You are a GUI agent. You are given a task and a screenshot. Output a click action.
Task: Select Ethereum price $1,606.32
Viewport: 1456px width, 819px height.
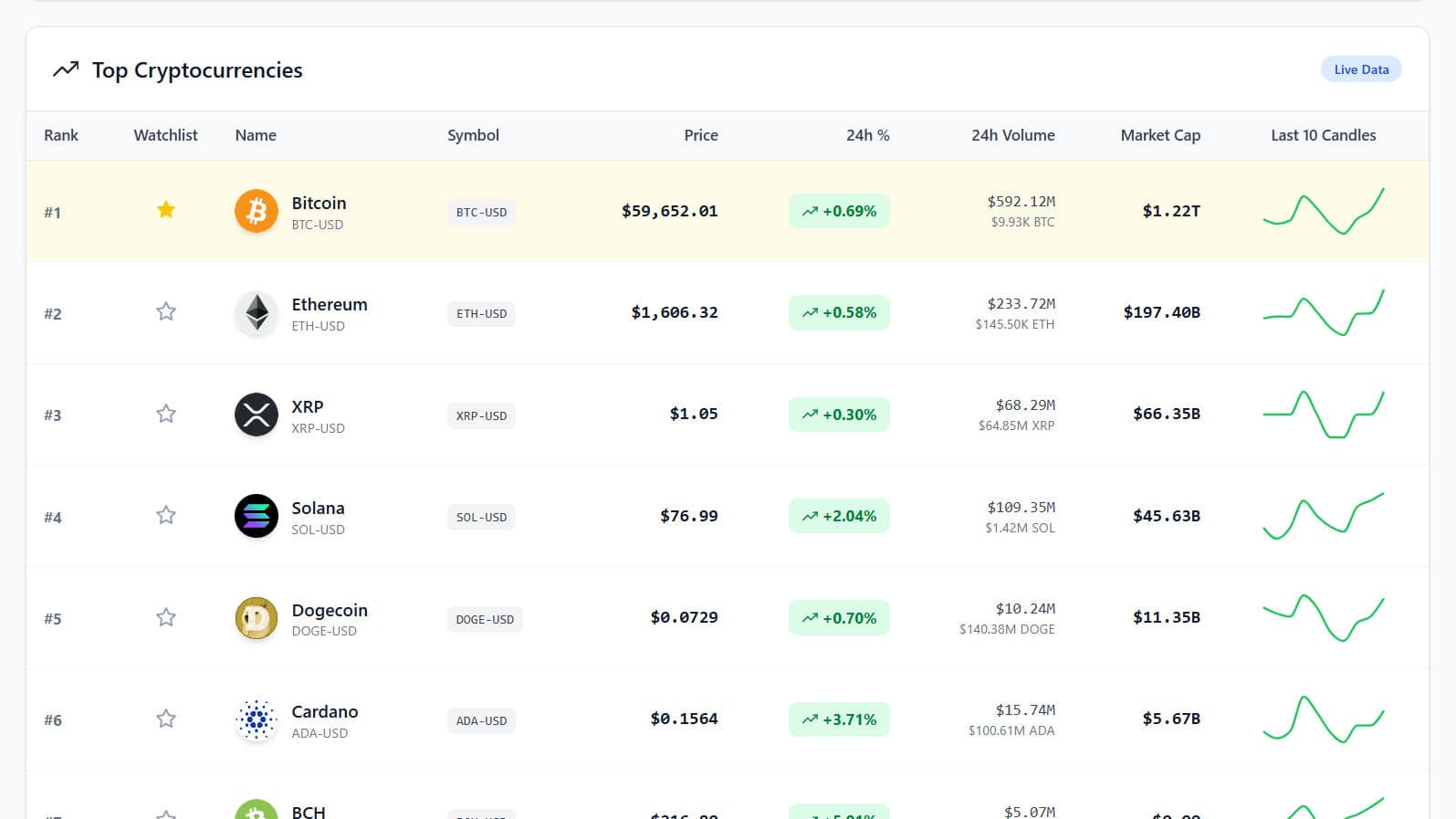[675, 312]
